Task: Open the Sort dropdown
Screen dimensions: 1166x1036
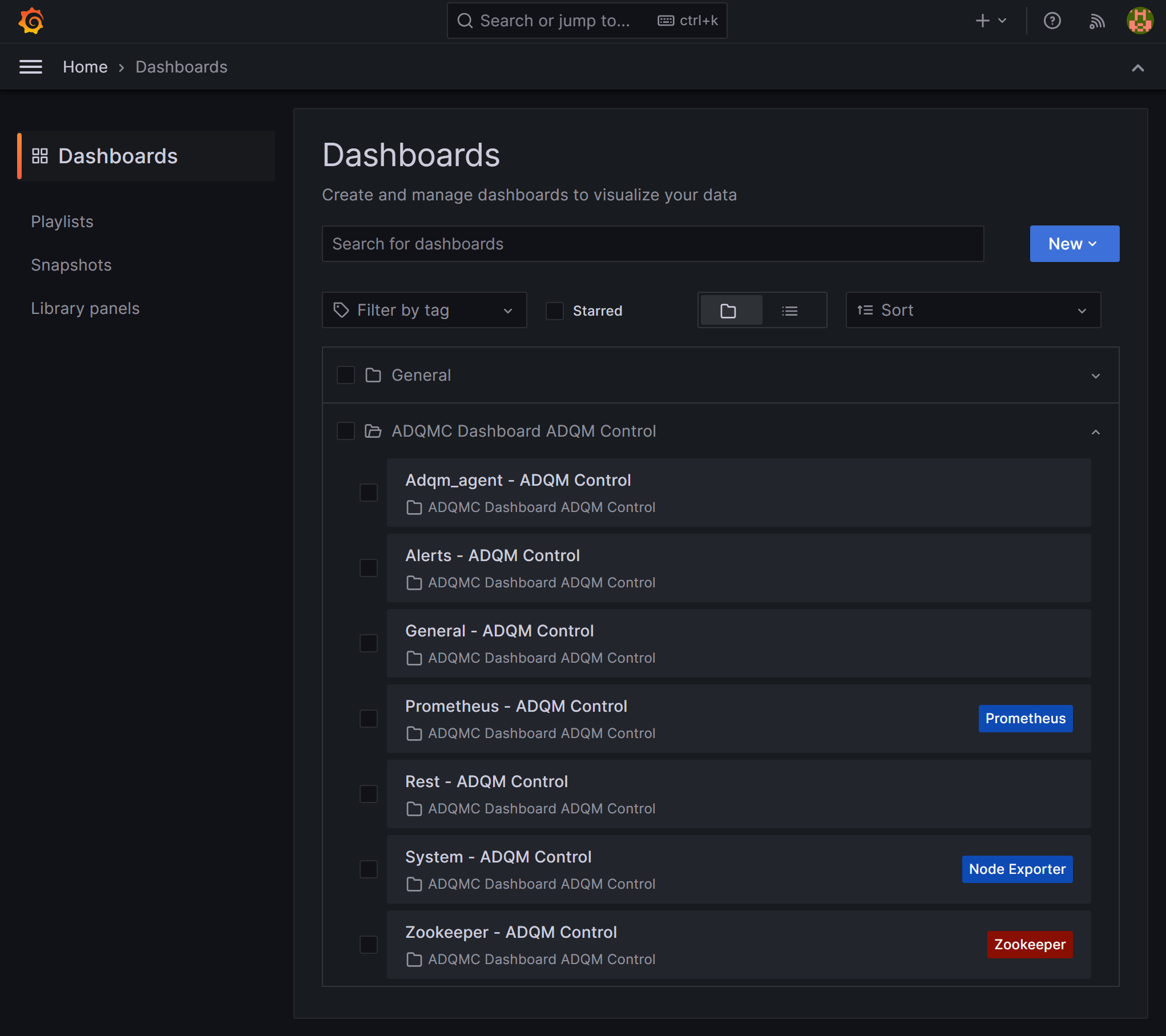Action: (x=972, y=310)
